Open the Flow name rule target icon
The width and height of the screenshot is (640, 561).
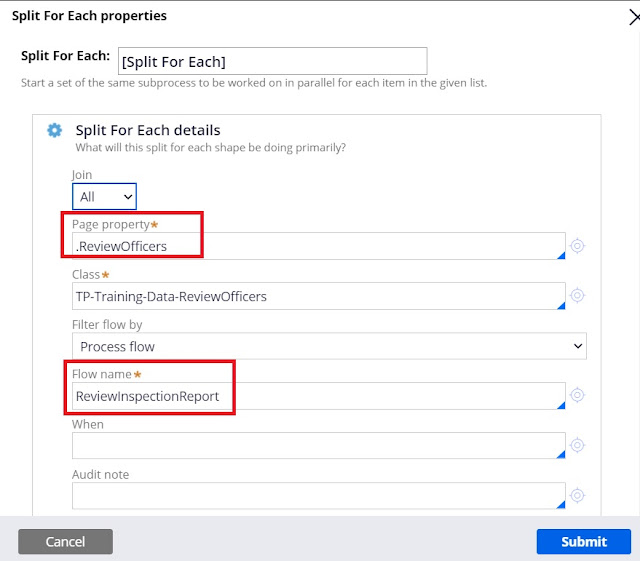click(x=577, y=395)
